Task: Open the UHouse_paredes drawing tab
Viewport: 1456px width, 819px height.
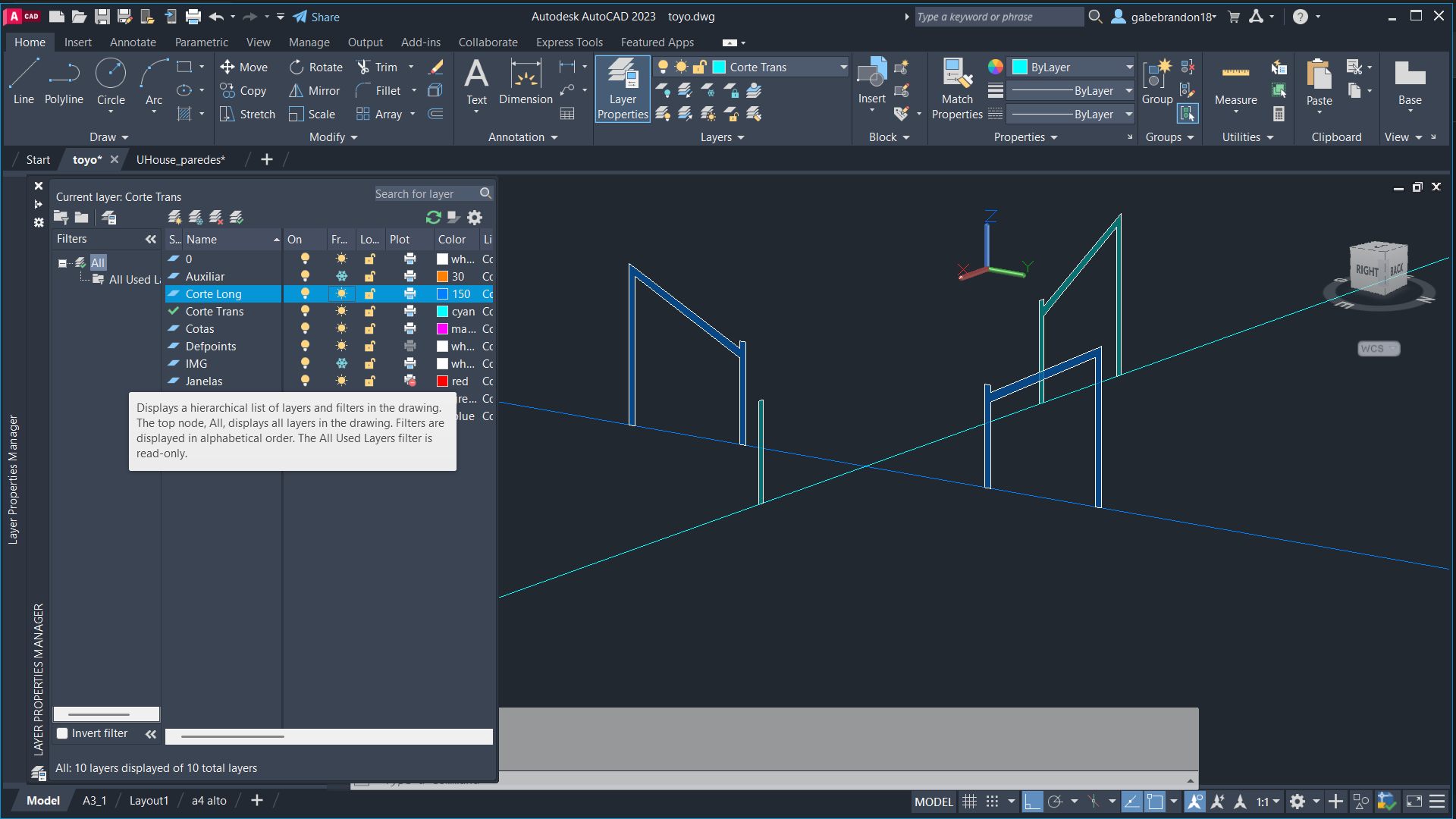Action: 180,160
